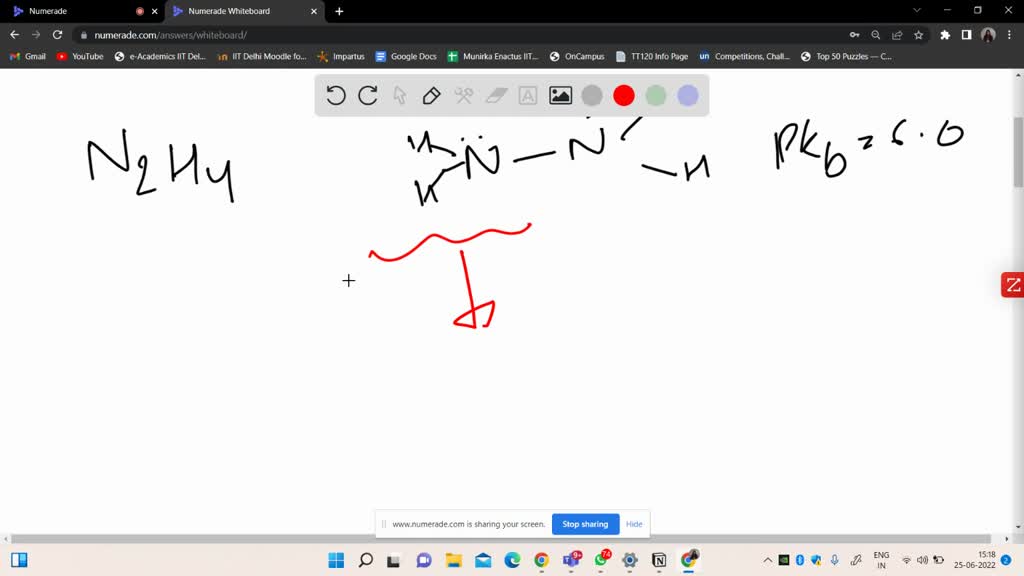Open ENG IN language switcher
This screenshot has height=576, width=1024.
[x=881, y=560]
